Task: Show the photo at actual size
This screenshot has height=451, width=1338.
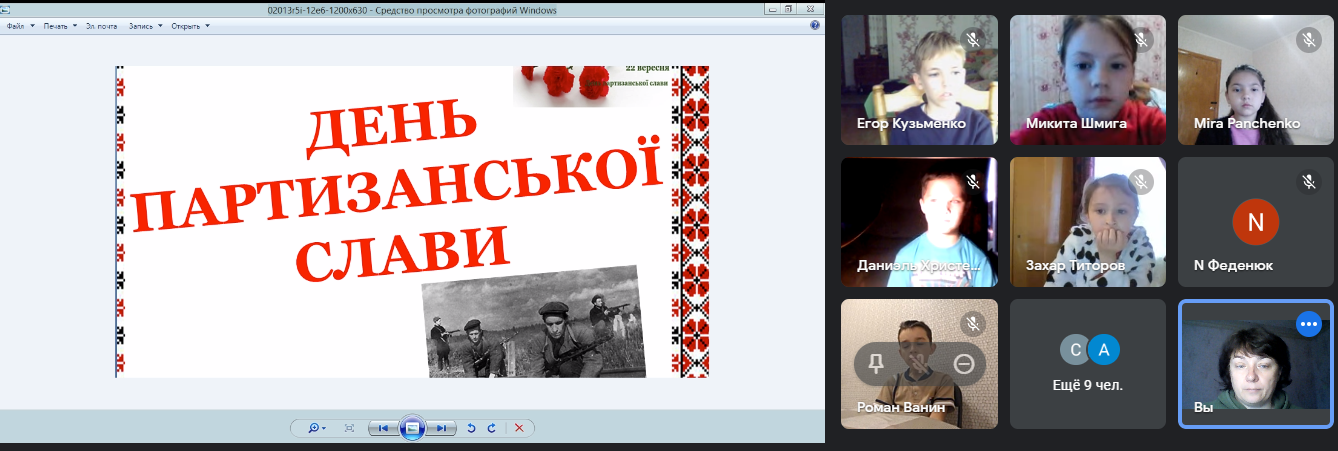Action: 349,428
